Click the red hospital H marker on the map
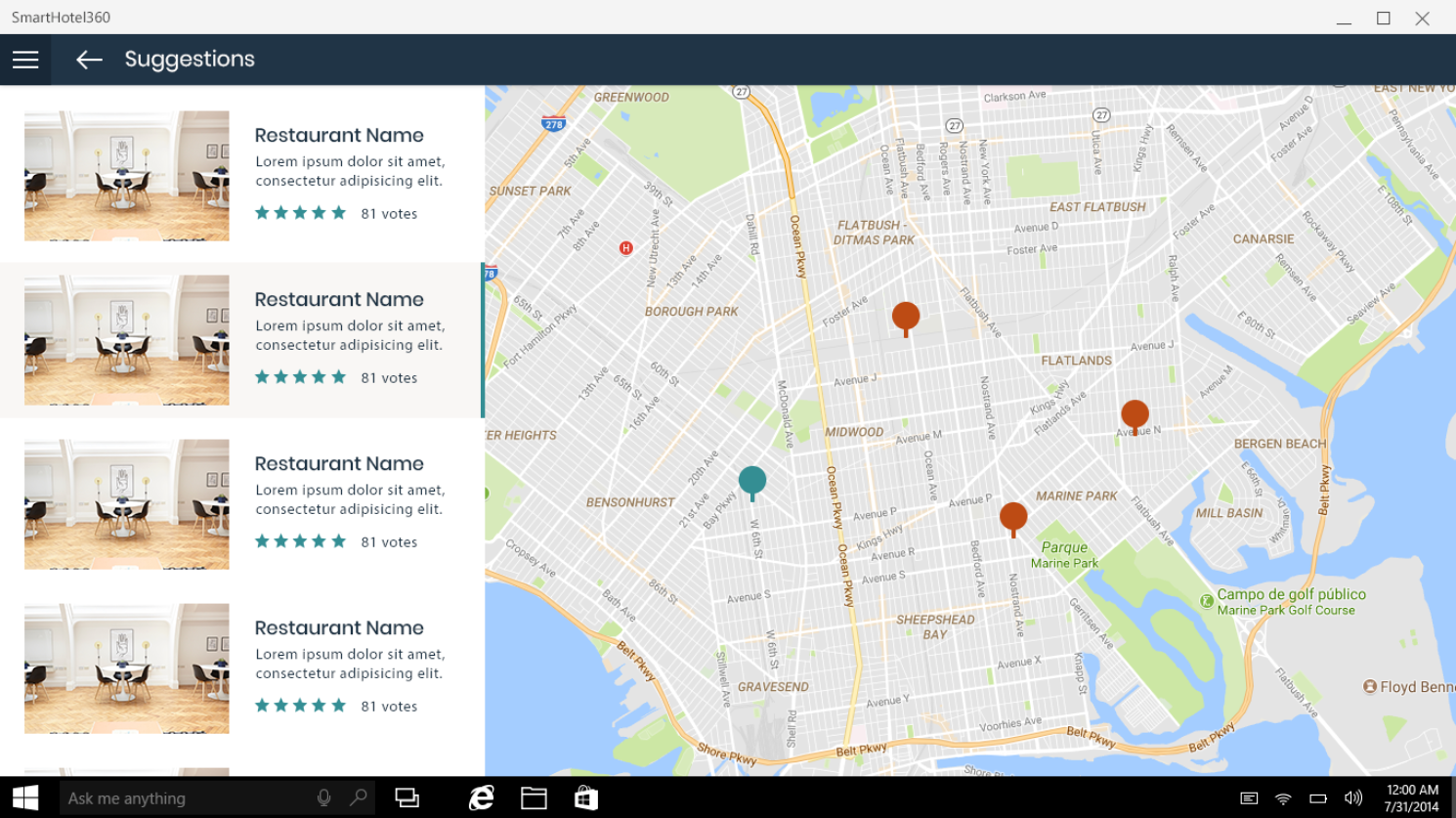This screenshot has width=1456, height=818. (626, 248)
